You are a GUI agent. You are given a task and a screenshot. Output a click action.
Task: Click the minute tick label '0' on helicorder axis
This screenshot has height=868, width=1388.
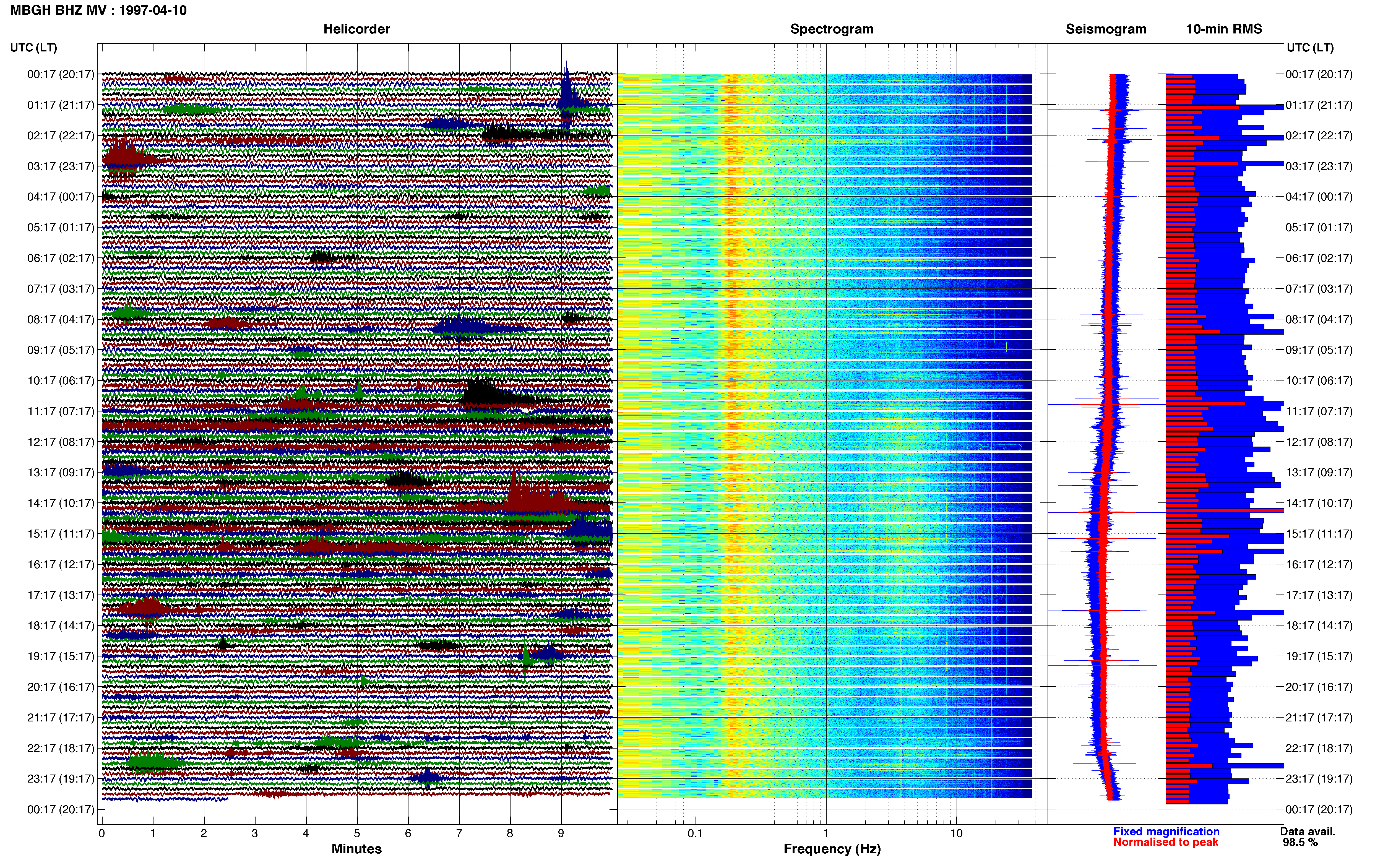(101, 833)
